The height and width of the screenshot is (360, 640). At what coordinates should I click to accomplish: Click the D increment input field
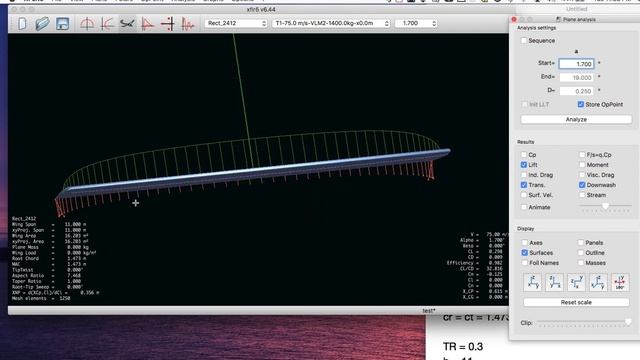576,91
